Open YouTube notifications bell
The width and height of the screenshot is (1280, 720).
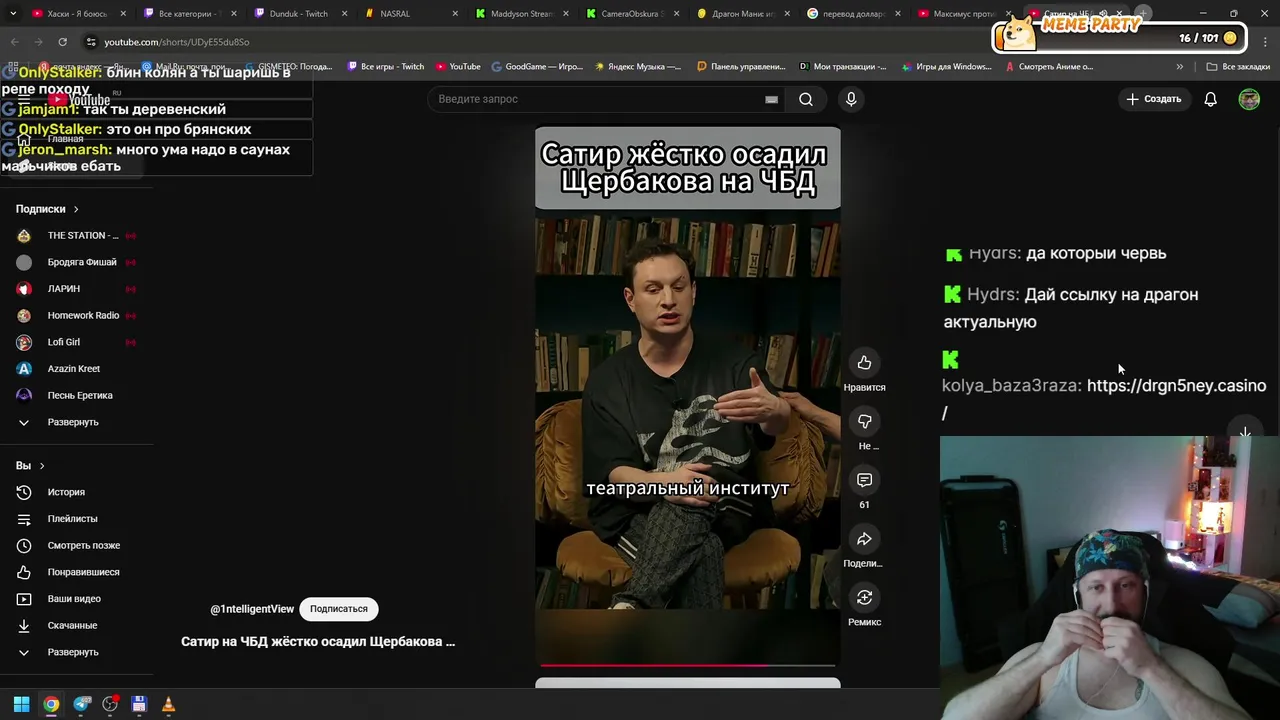click(x=1210, y=99)
